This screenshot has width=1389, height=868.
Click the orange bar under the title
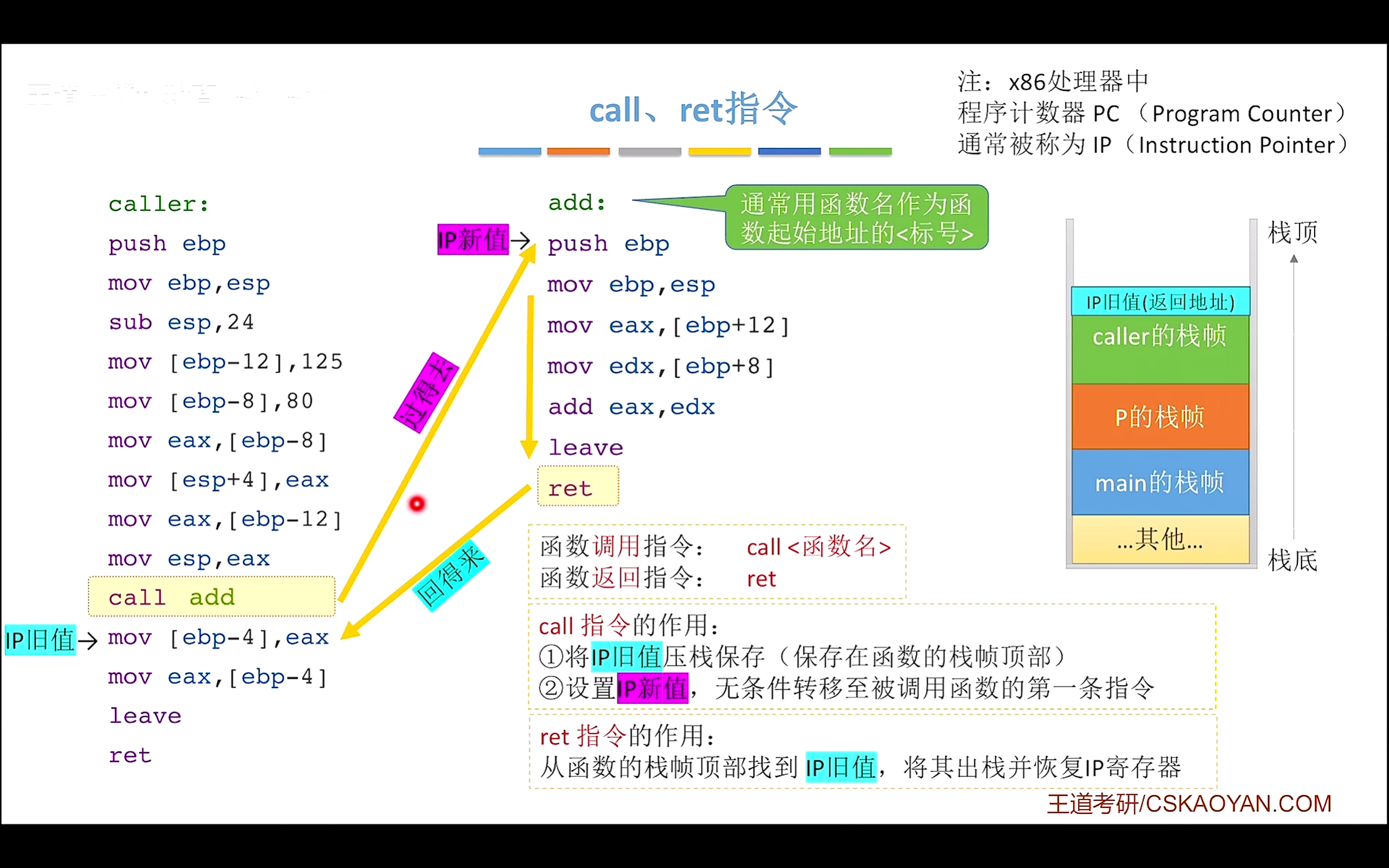tap(578, 151)
